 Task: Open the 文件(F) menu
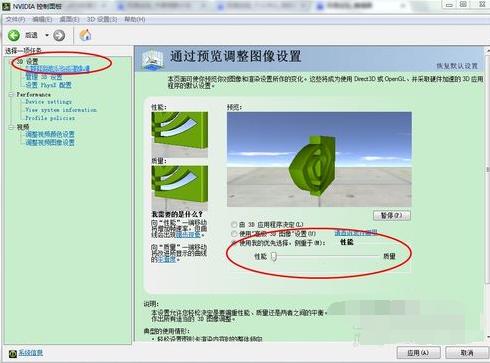click(15, 19)
